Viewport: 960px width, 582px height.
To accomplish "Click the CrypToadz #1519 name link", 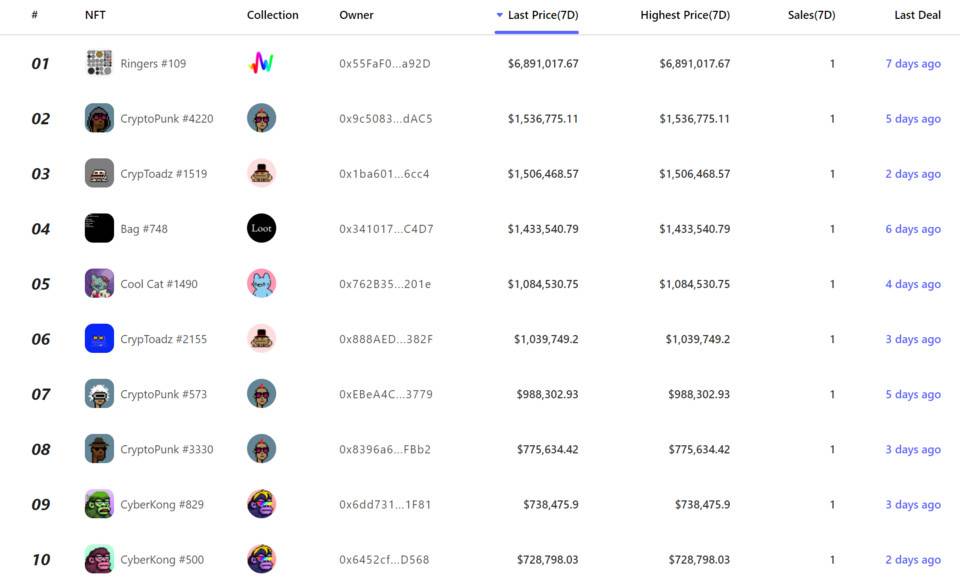I will click(x=163, y=174).
